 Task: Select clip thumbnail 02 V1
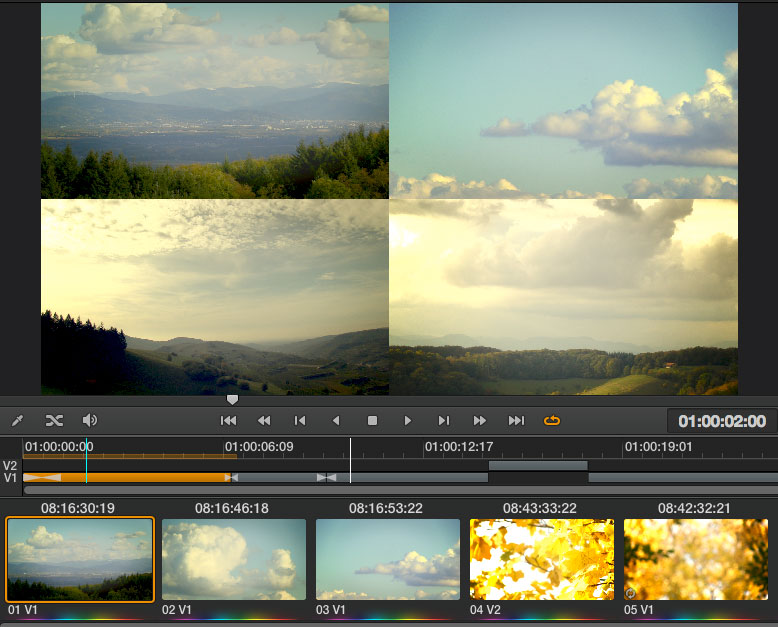pyautogui.click(x=234, y=559)
